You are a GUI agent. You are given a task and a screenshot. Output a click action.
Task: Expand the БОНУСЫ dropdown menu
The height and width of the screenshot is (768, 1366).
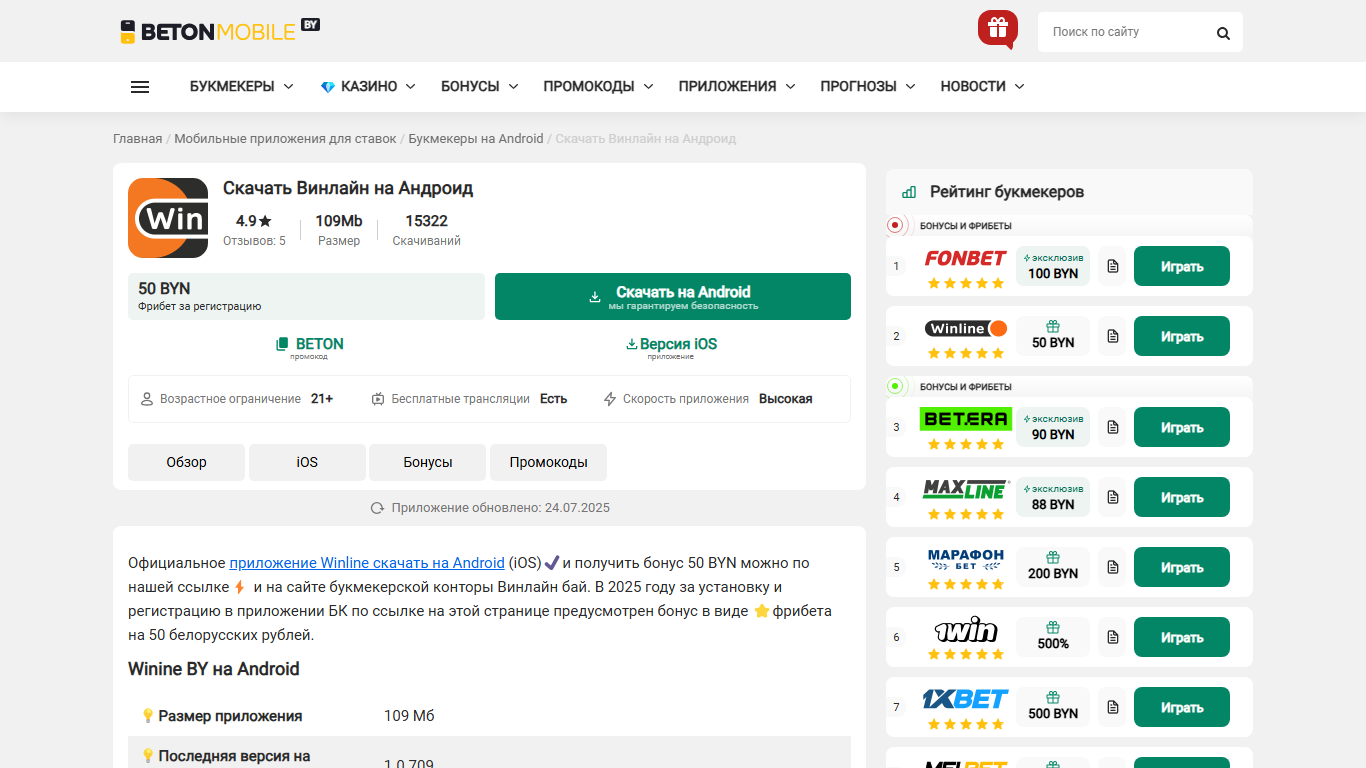480,87
